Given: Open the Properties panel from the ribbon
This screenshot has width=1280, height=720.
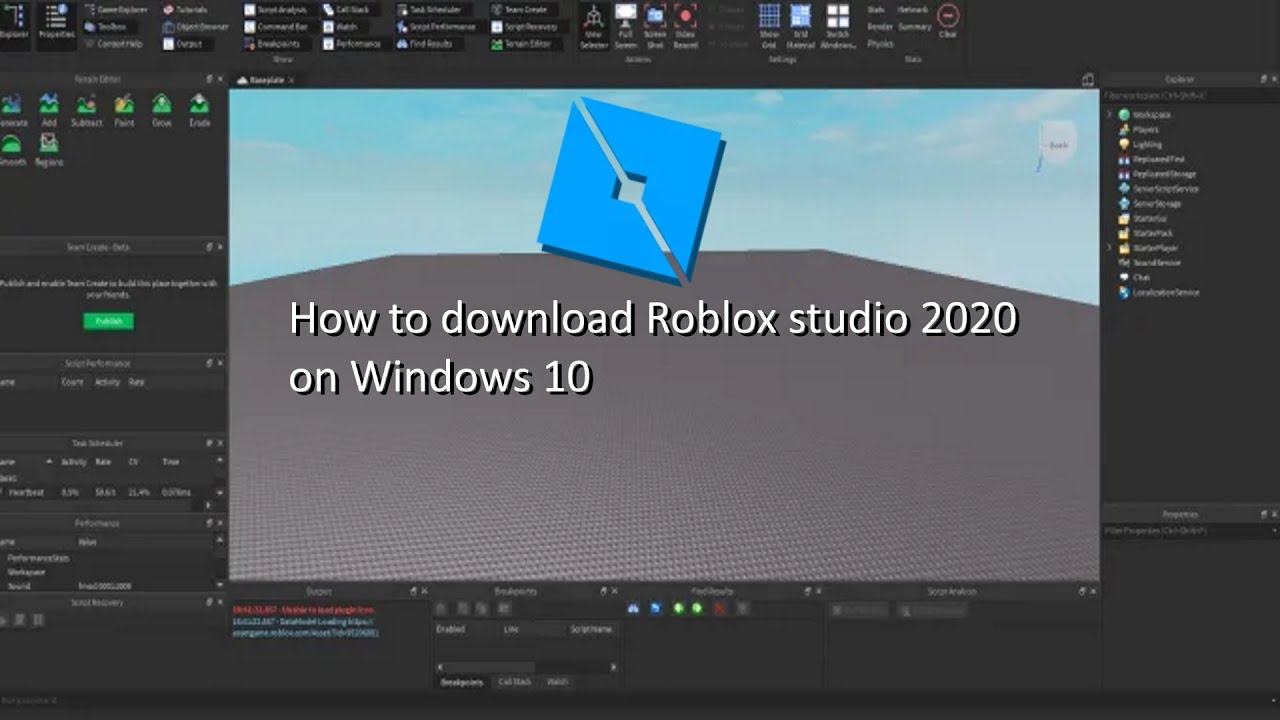Looking at the screenshot, I should click(56, 24).
